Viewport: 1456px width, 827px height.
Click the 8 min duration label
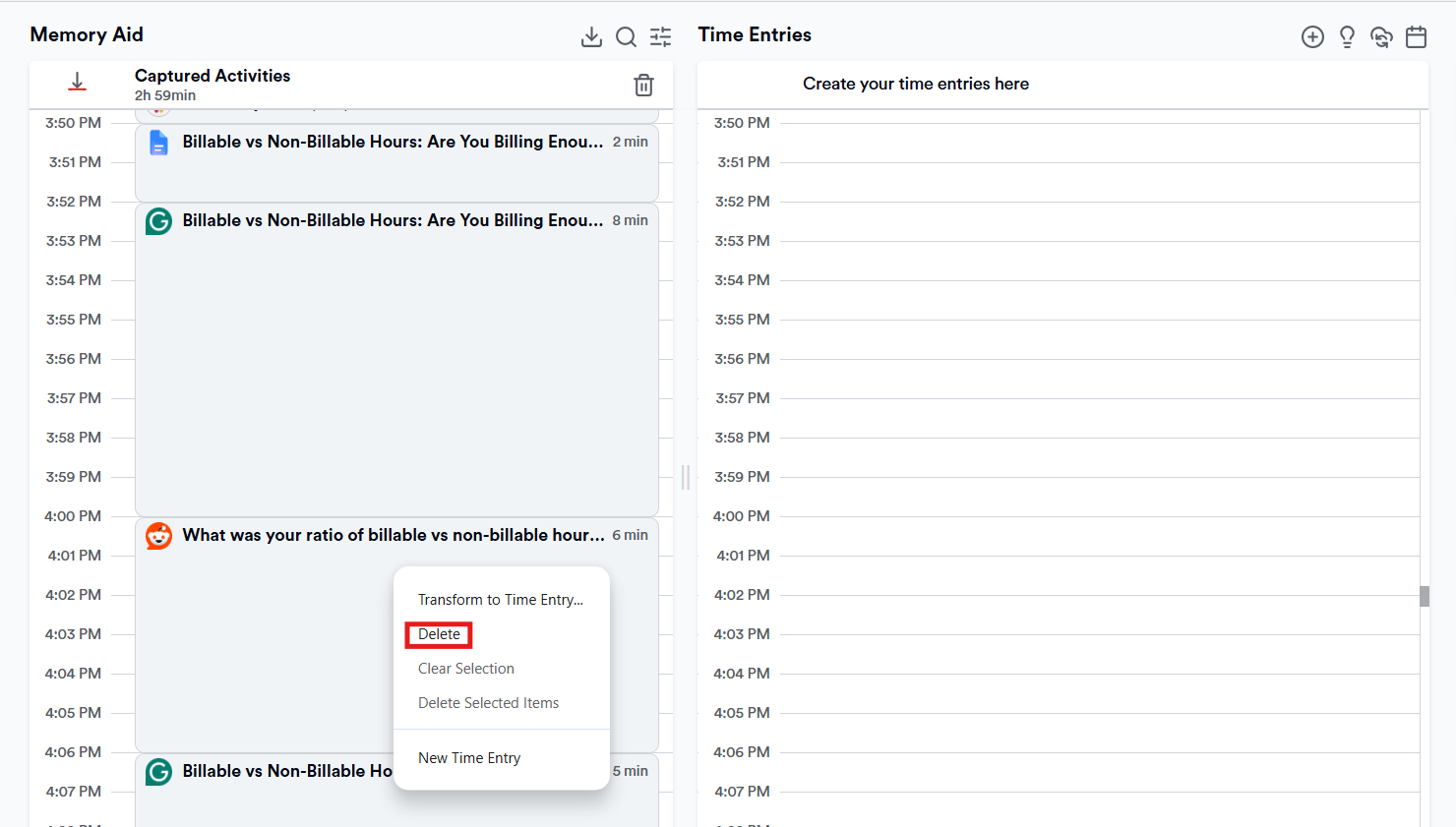click(x=630, y=220)
